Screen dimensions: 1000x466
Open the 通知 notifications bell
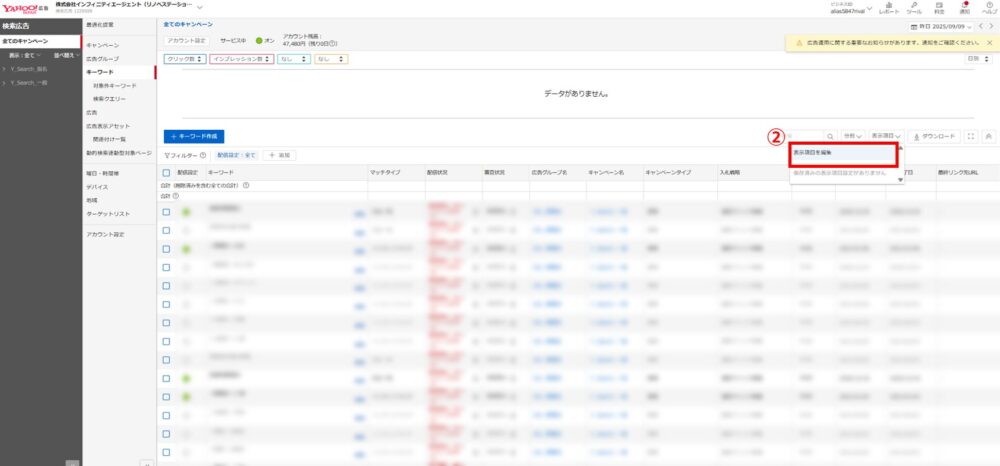(965, 7)
